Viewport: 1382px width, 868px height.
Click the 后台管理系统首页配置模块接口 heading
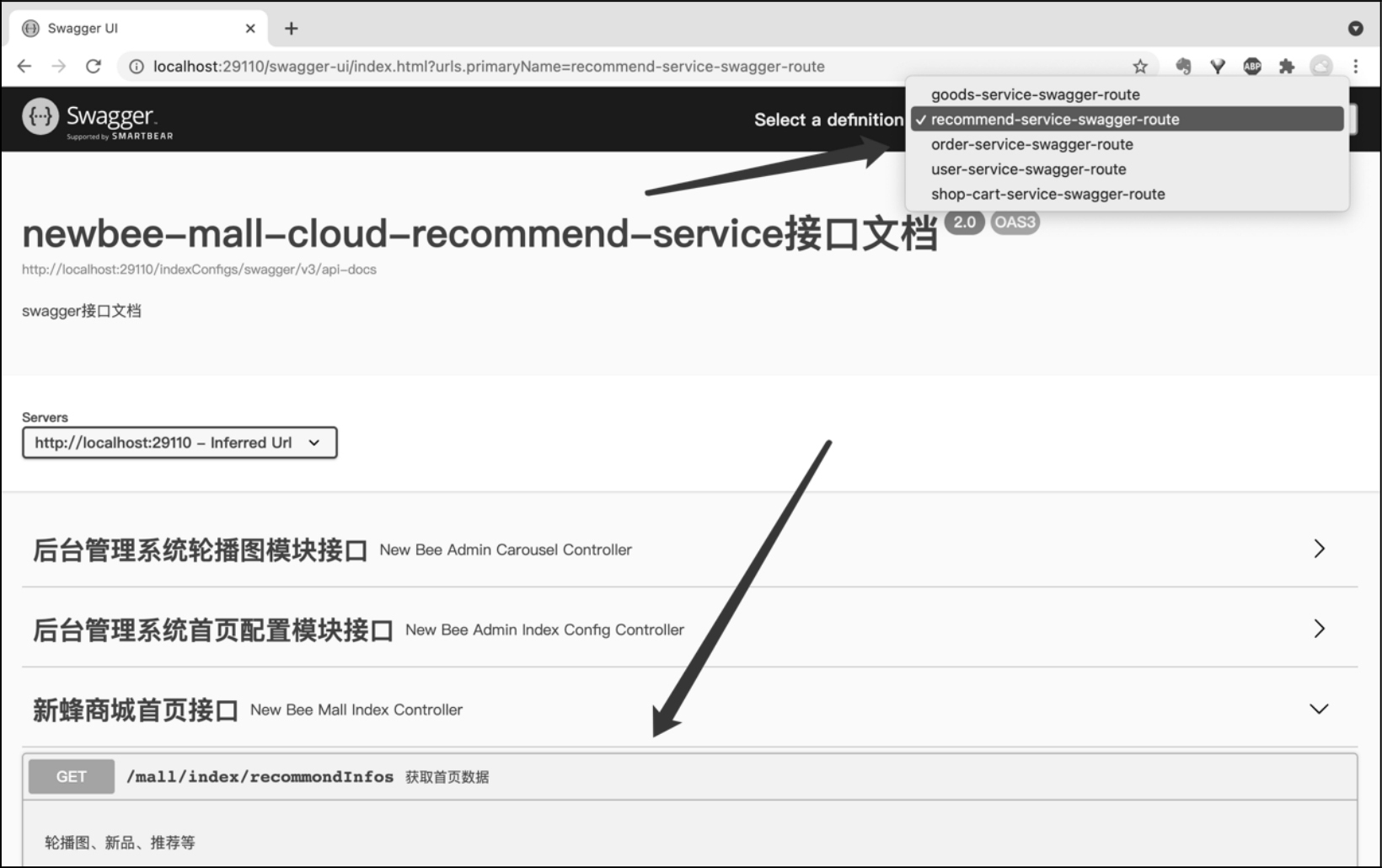tap(213, 630)
